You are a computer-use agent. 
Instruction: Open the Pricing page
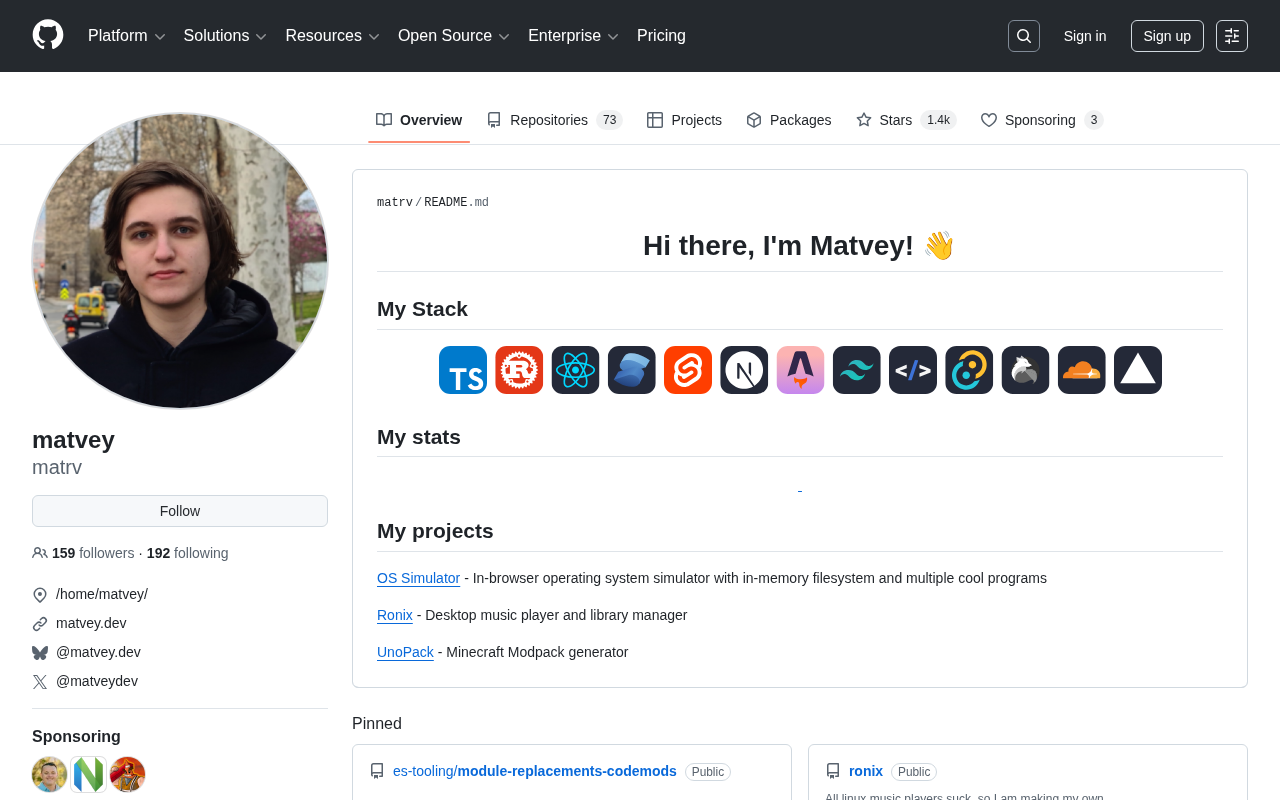[661, 36]
